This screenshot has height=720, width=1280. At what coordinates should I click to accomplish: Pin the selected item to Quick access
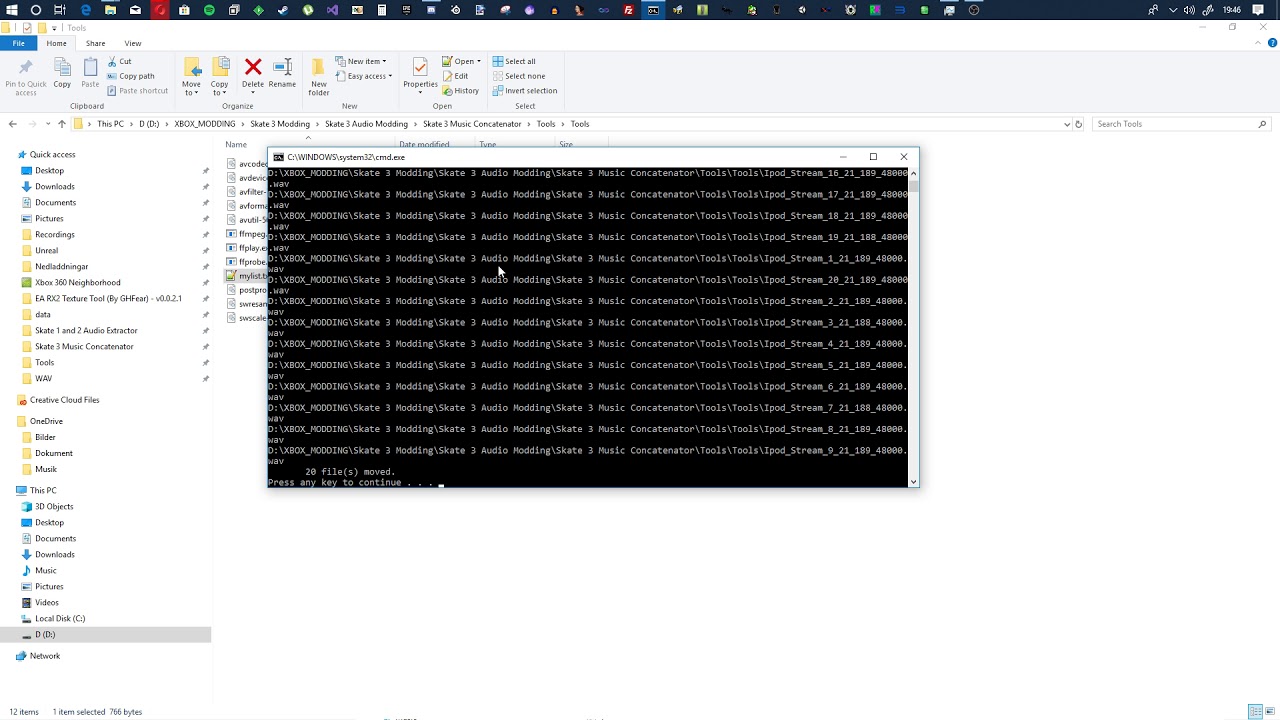click(25, 76)
